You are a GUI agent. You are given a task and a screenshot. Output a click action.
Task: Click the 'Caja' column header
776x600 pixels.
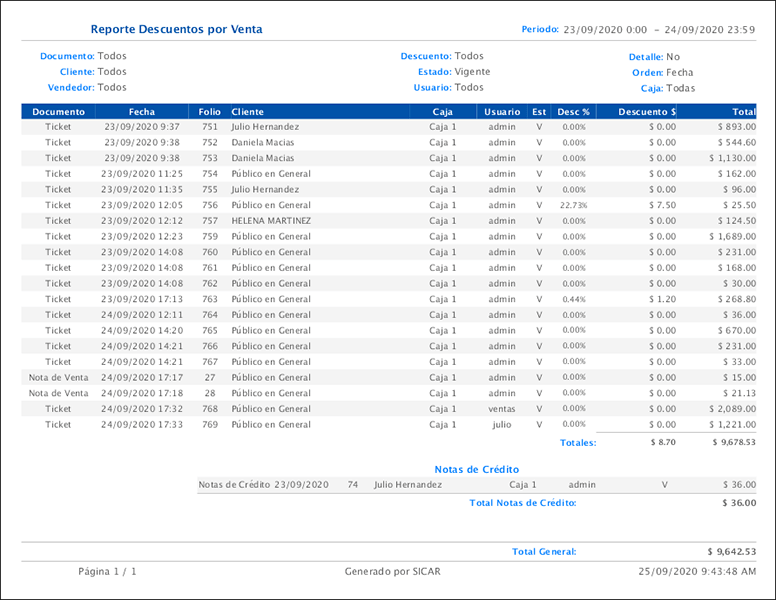(442, 112)
